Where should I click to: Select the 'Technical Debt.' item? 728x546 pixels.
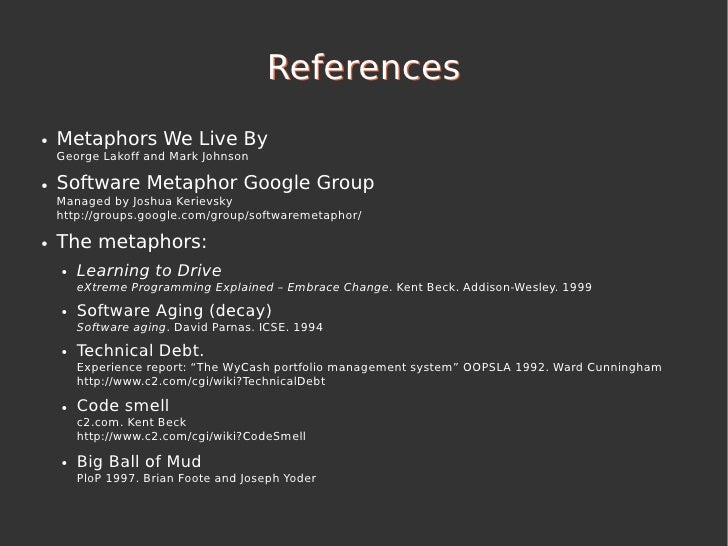coord(140,351)
